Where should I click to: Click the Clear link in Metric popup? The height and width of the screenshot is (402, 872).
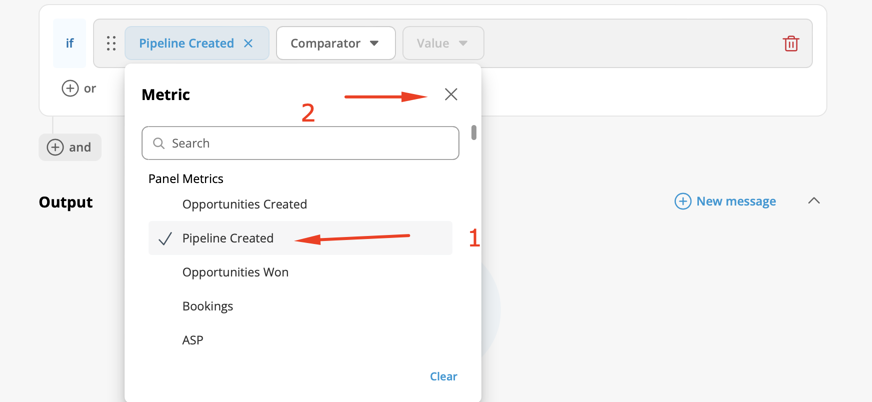click(444, 376)
